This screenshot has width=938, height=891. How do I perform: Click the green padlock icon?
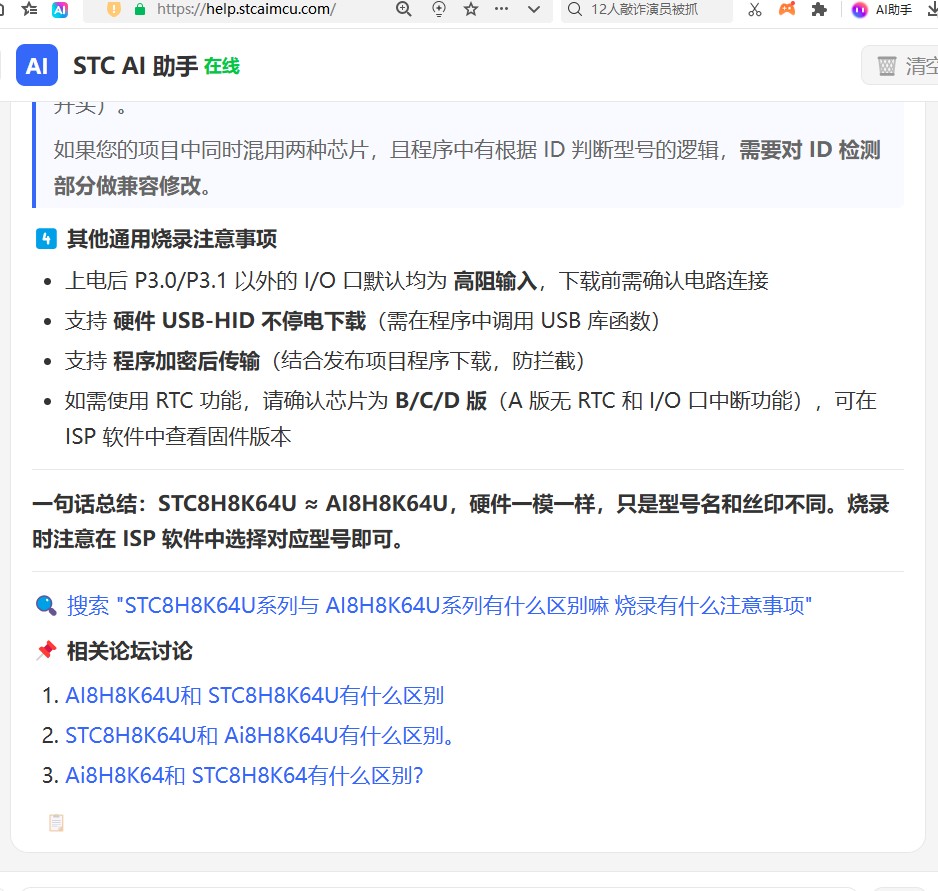pyautogui.click(x=140, y=9)
